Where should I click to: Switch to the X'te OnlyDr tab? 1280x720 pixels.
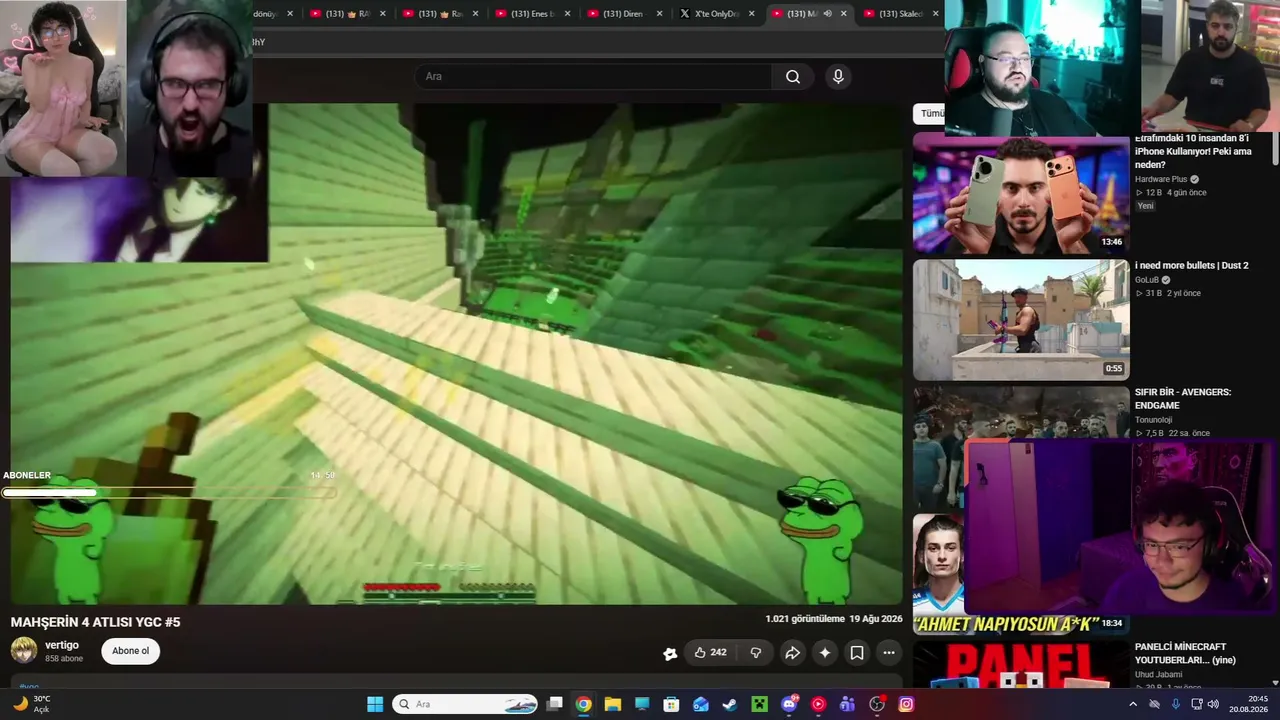click(x=716, y=14)
